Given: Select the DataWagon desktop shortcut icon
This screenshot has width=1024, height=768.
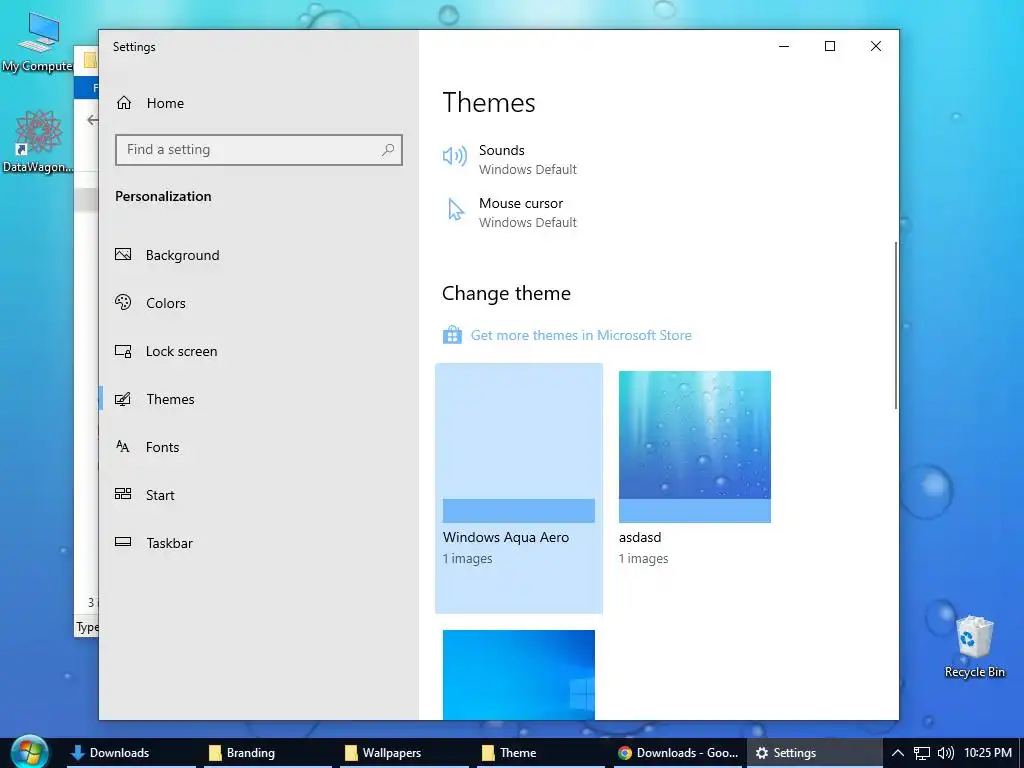Looking at the screenshot, I should click(38, 141).
